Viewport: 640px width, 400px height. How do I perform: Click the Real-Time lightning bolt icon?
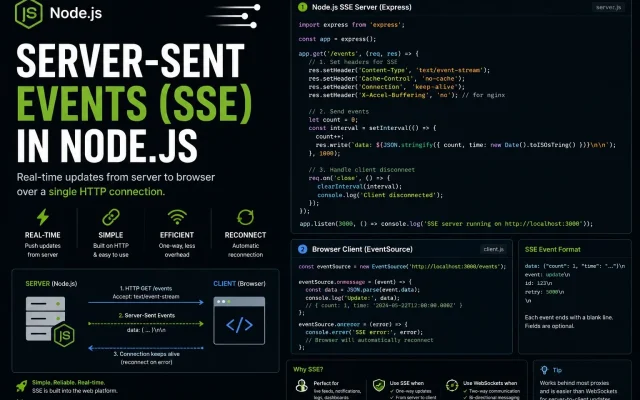pos(42,217)
